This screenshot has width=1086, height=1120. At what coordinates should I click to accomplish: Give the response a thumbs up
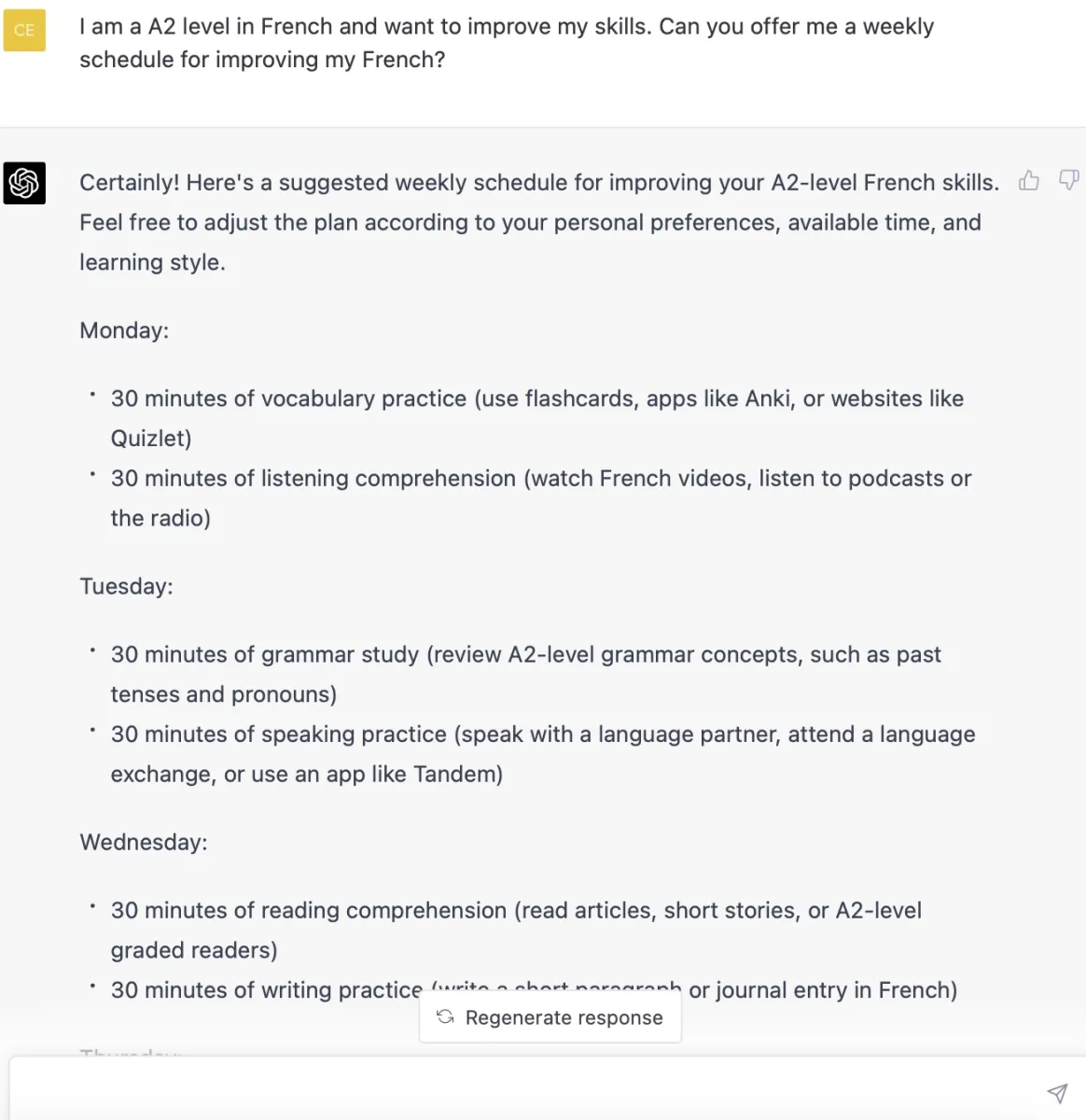point(1029,180)
